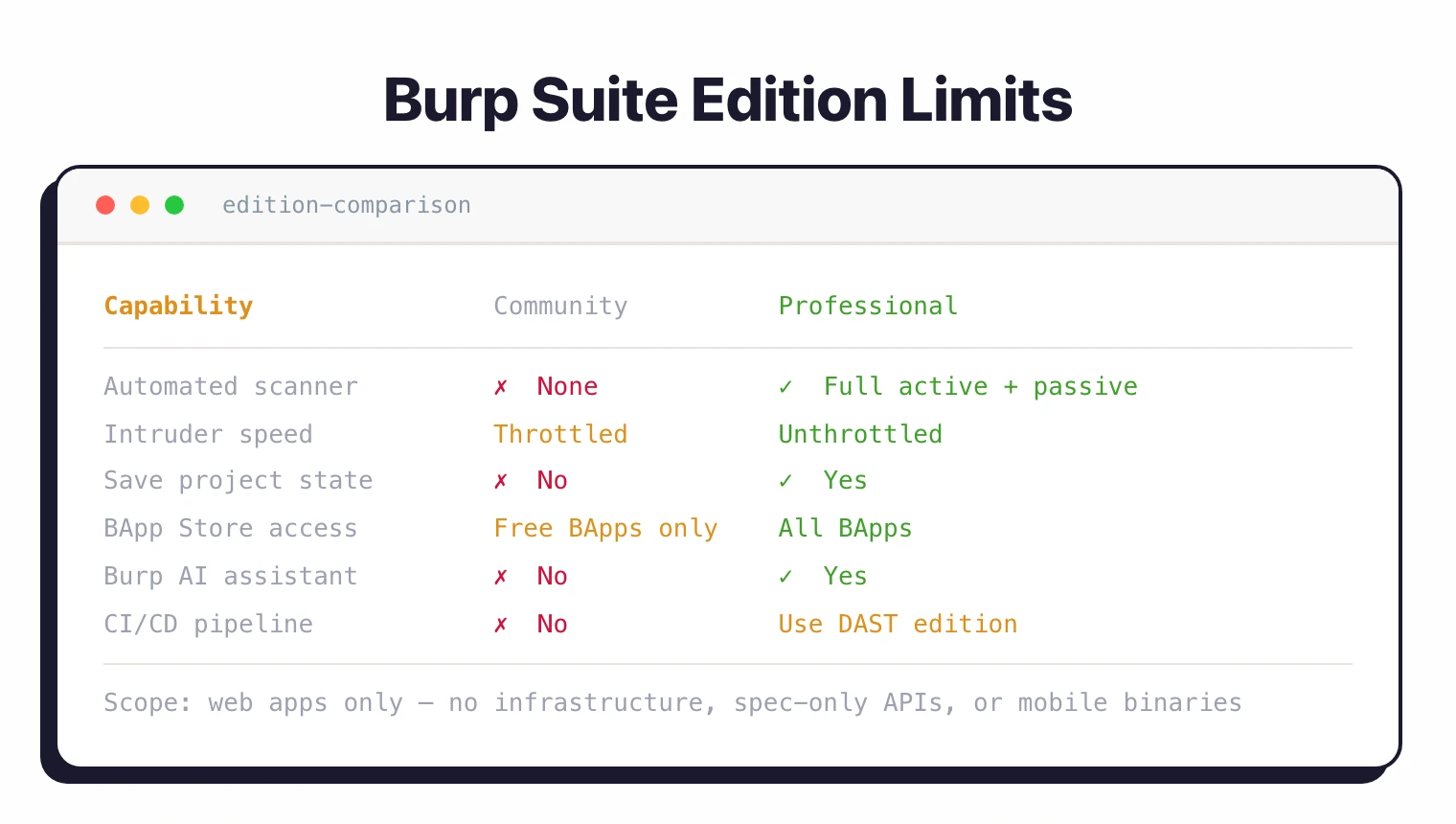This screenshot has width=1456, height=824.
Task: Click the checkmark beside Professional Burp AI assistant Yes
Action: (x=785, y=576)
